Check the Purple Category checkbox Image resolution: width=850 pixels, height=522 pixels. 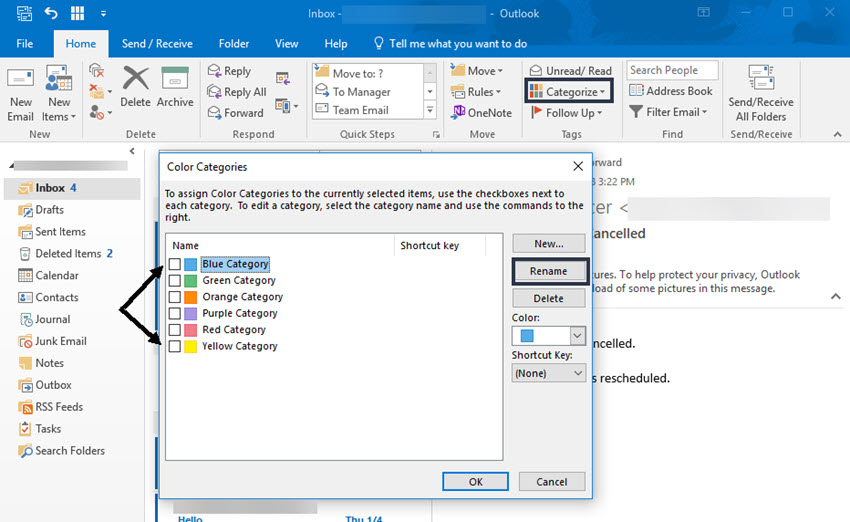[x=175, y=313]
